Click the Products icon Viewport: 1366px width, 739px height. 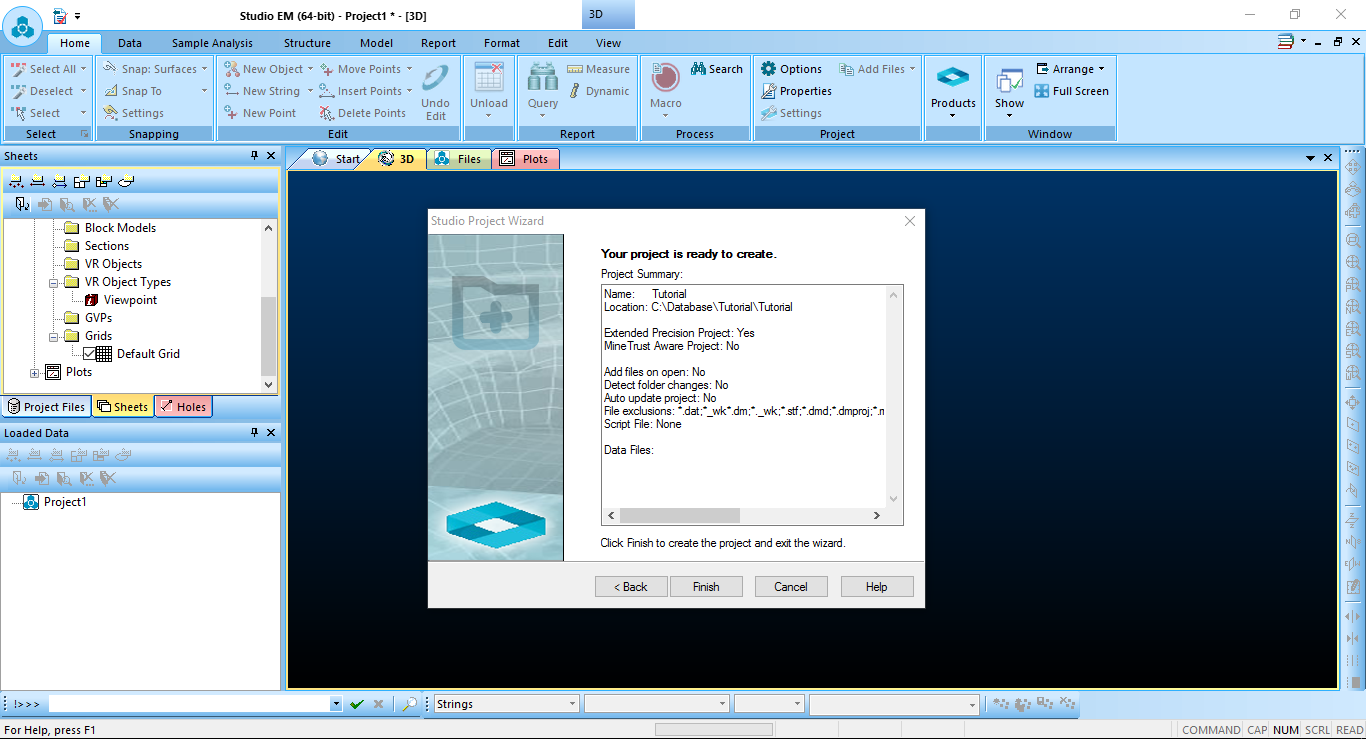pyautogui.click(x=953, y=79)
